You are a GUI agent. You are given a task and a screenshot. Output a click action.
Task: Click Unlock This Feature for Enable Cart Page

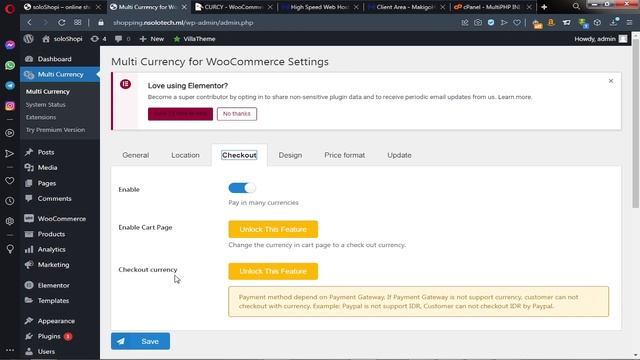273,229
